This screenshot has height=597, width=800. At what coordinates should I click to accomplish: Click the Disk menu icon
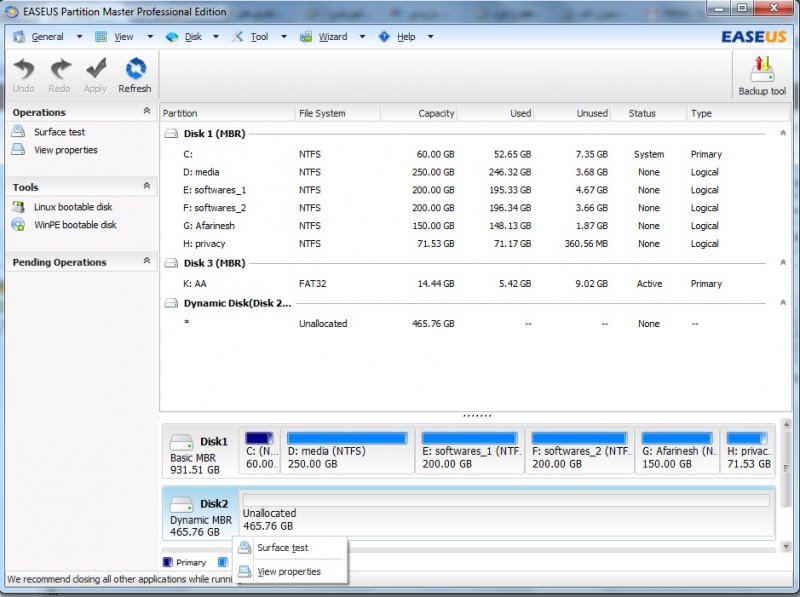tap(172, 37)
